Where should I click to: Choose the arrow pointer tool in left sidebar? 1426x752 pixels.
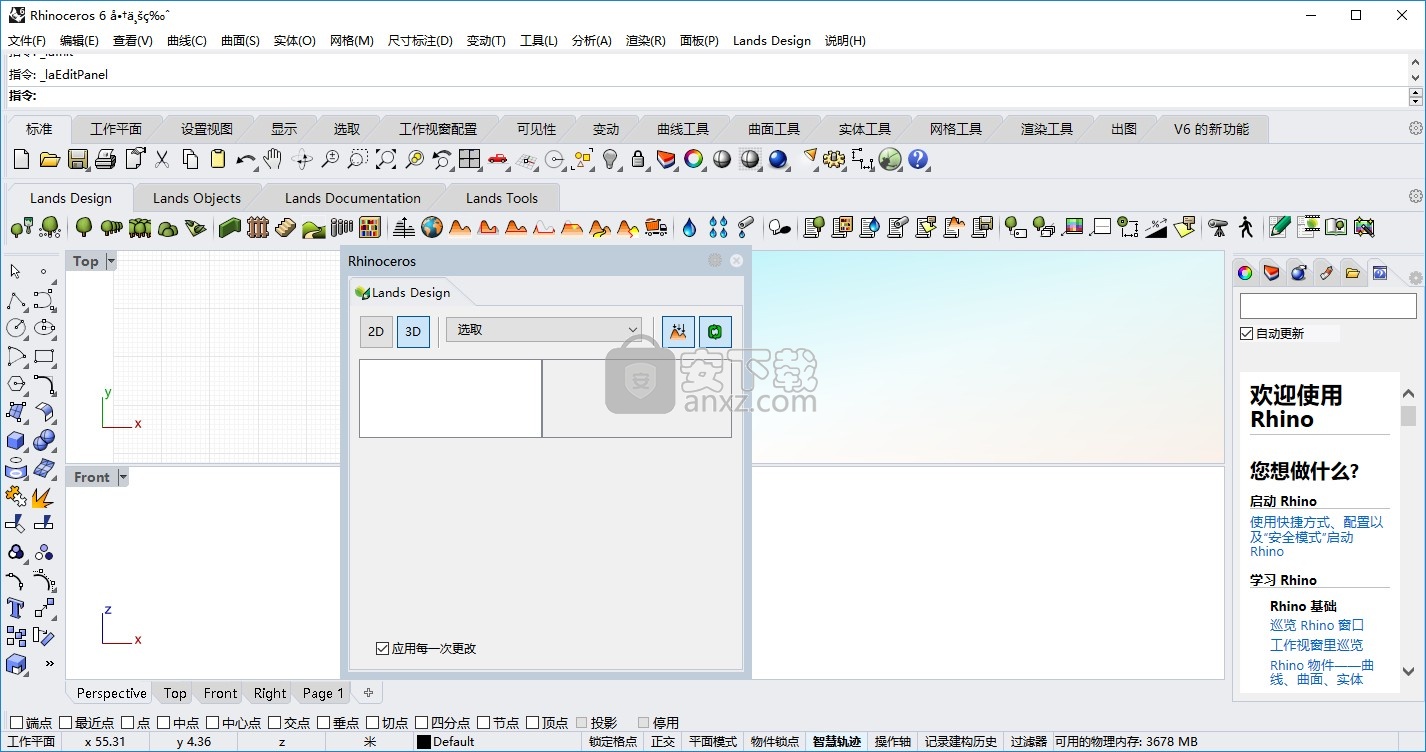[16, 272]
